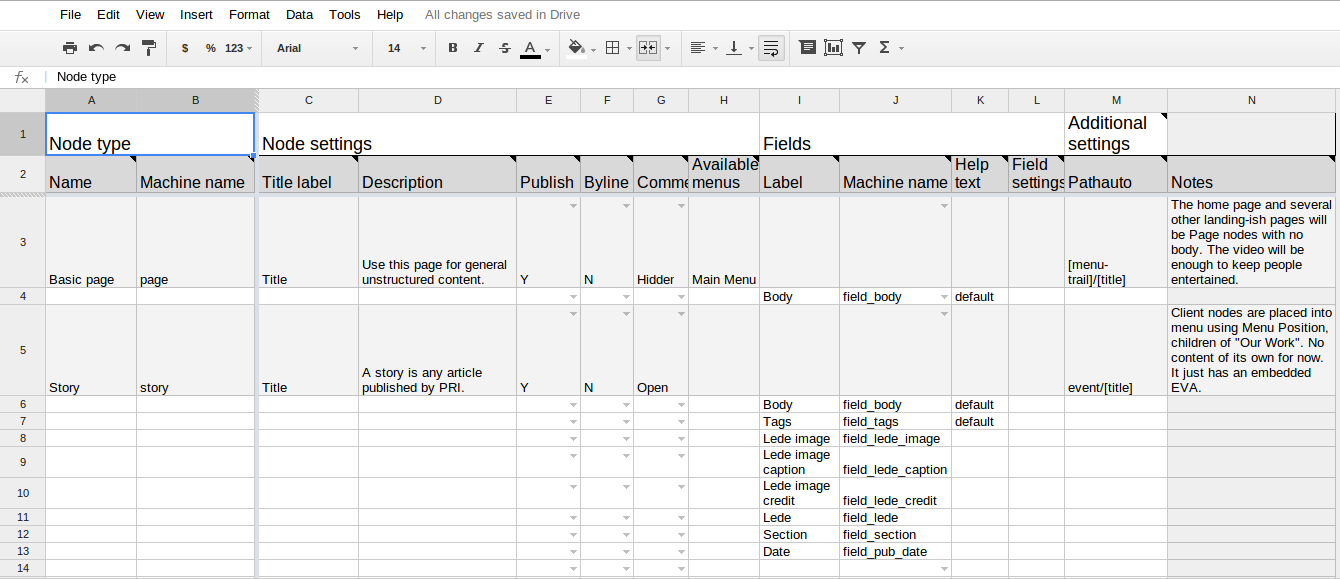Toggle italic text style
This screenshot has height=579, width=1340.
pos(478,48)
